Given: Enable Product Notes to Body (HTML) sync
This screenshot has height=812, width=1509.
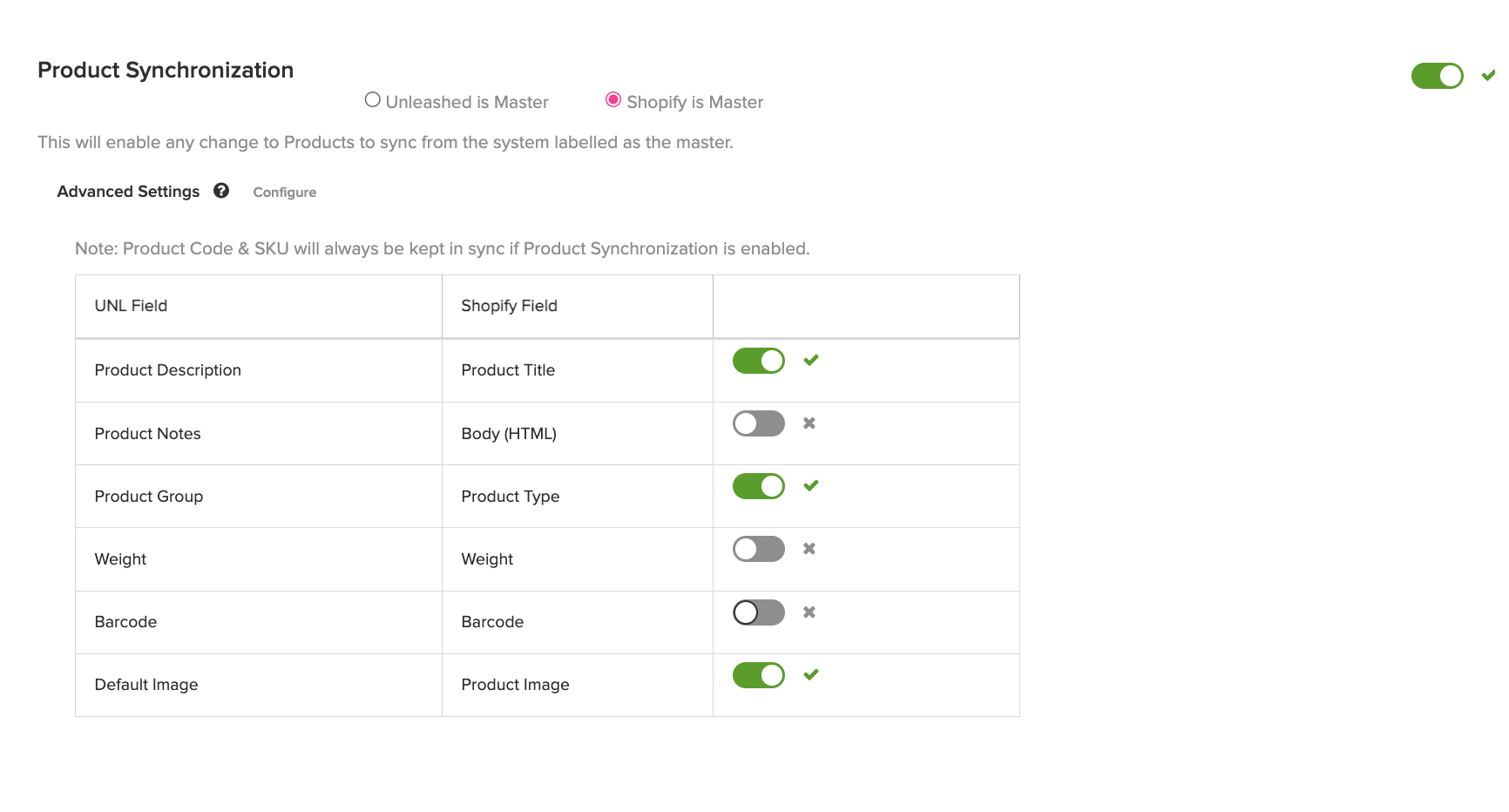Looking at the screenshot, I should (758, 423).
